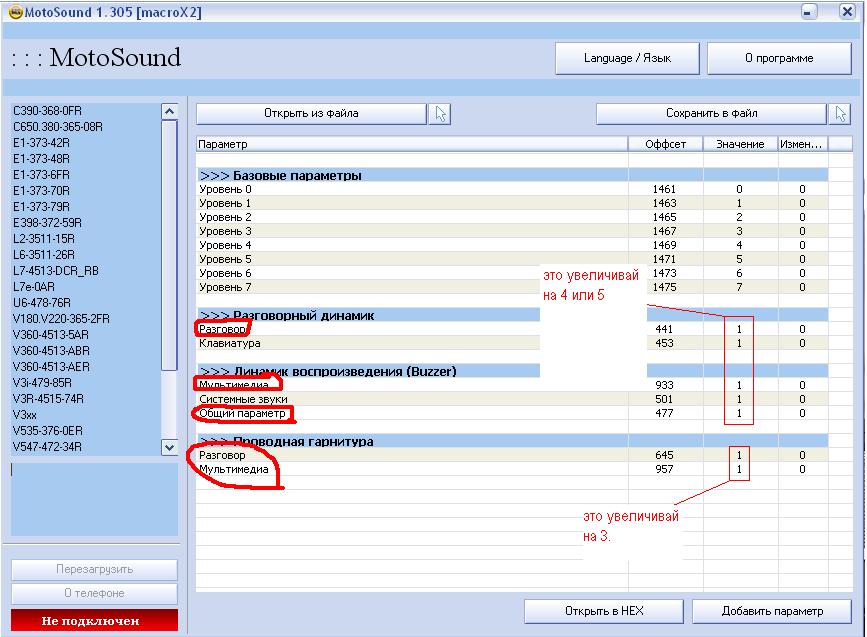Image resolution: width=867 pixels, height=637 pixels.
Task: Click offset value 441 for Разговор
Action: point(664,329)
